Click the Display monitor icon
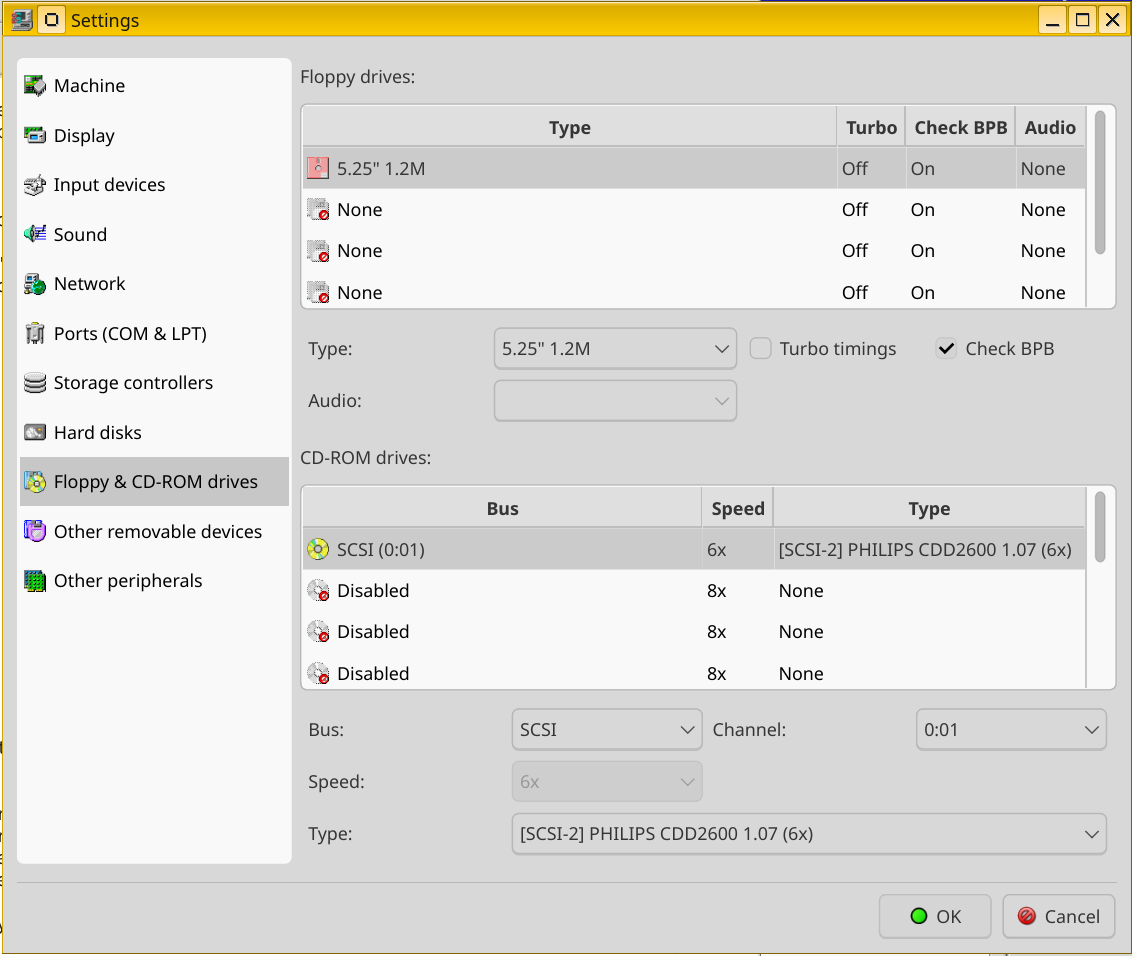The width and height of the screenshot is (1132, 956). [35, 136]
